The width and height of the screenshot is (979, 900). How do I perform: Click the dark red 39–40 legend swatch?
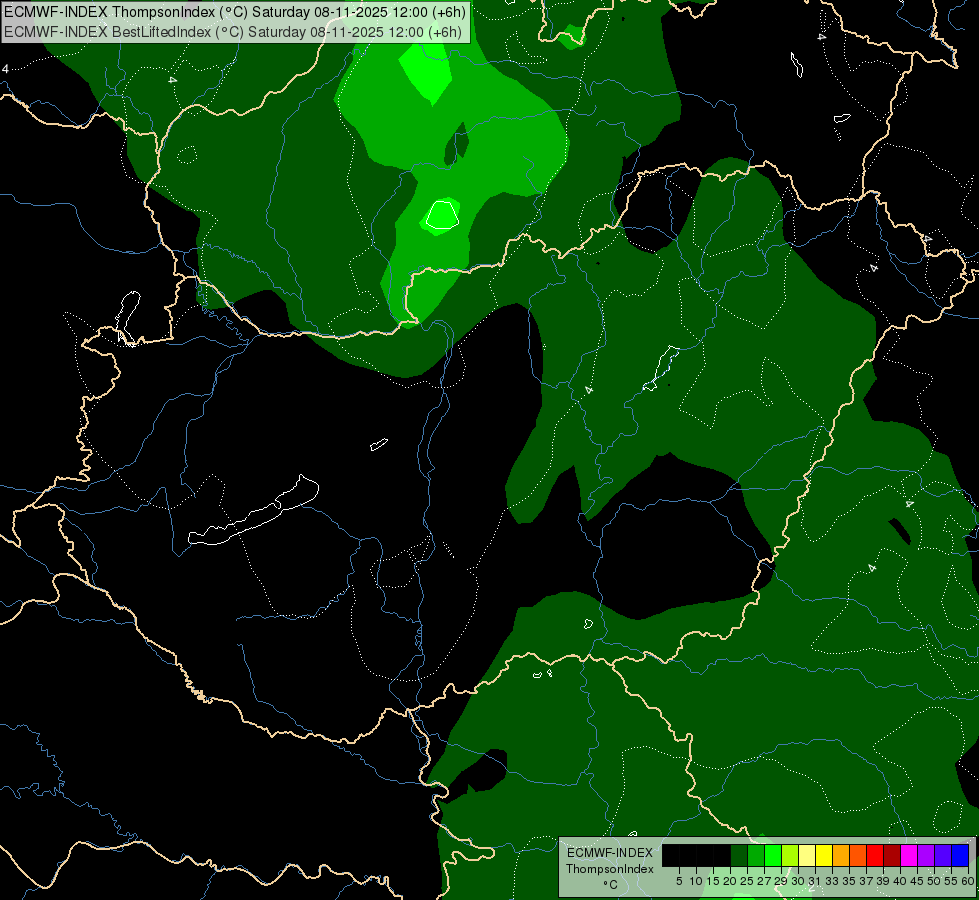pyautogui.click(x=892, y=856)
